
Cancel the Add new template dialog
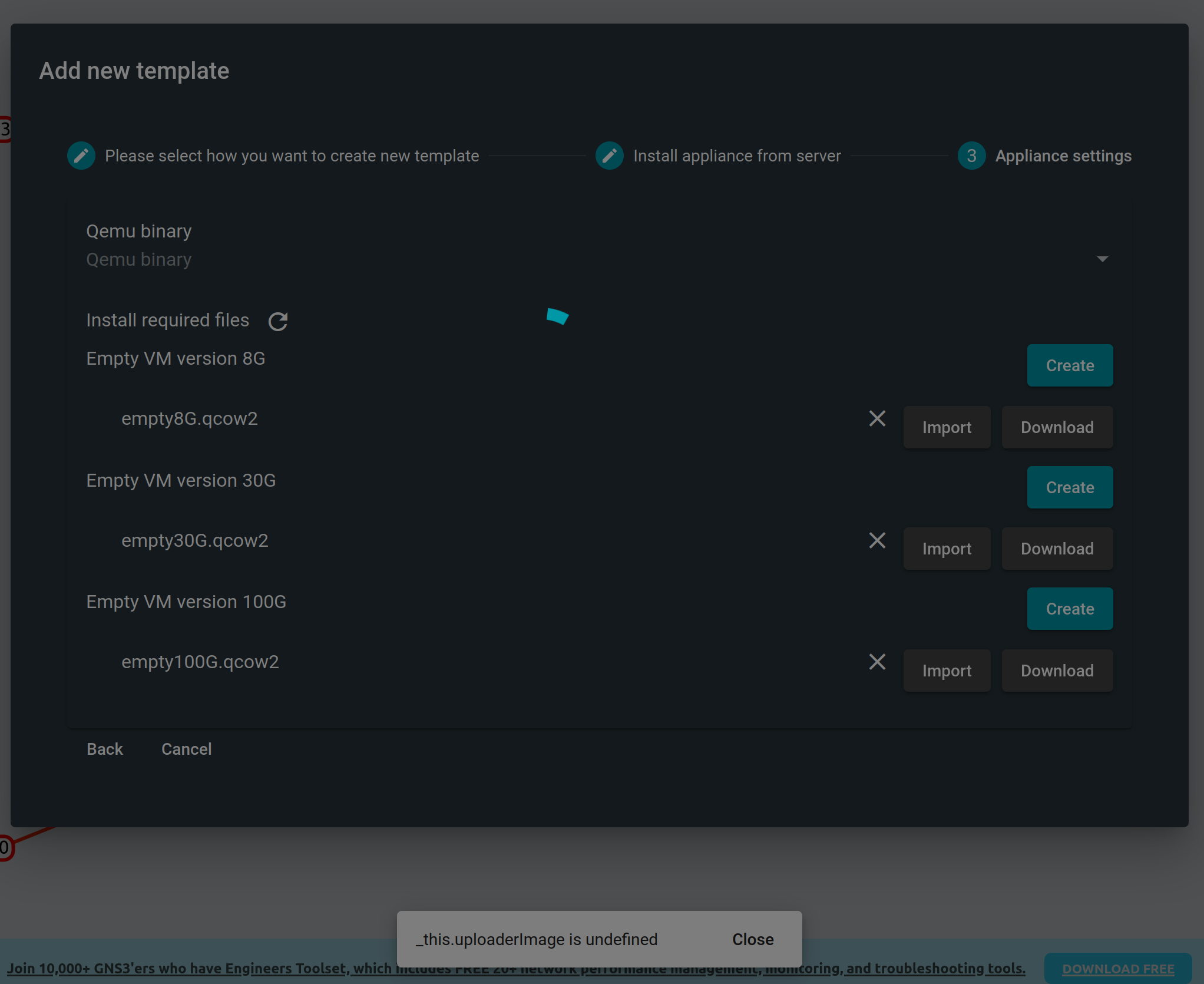point(186,748)
